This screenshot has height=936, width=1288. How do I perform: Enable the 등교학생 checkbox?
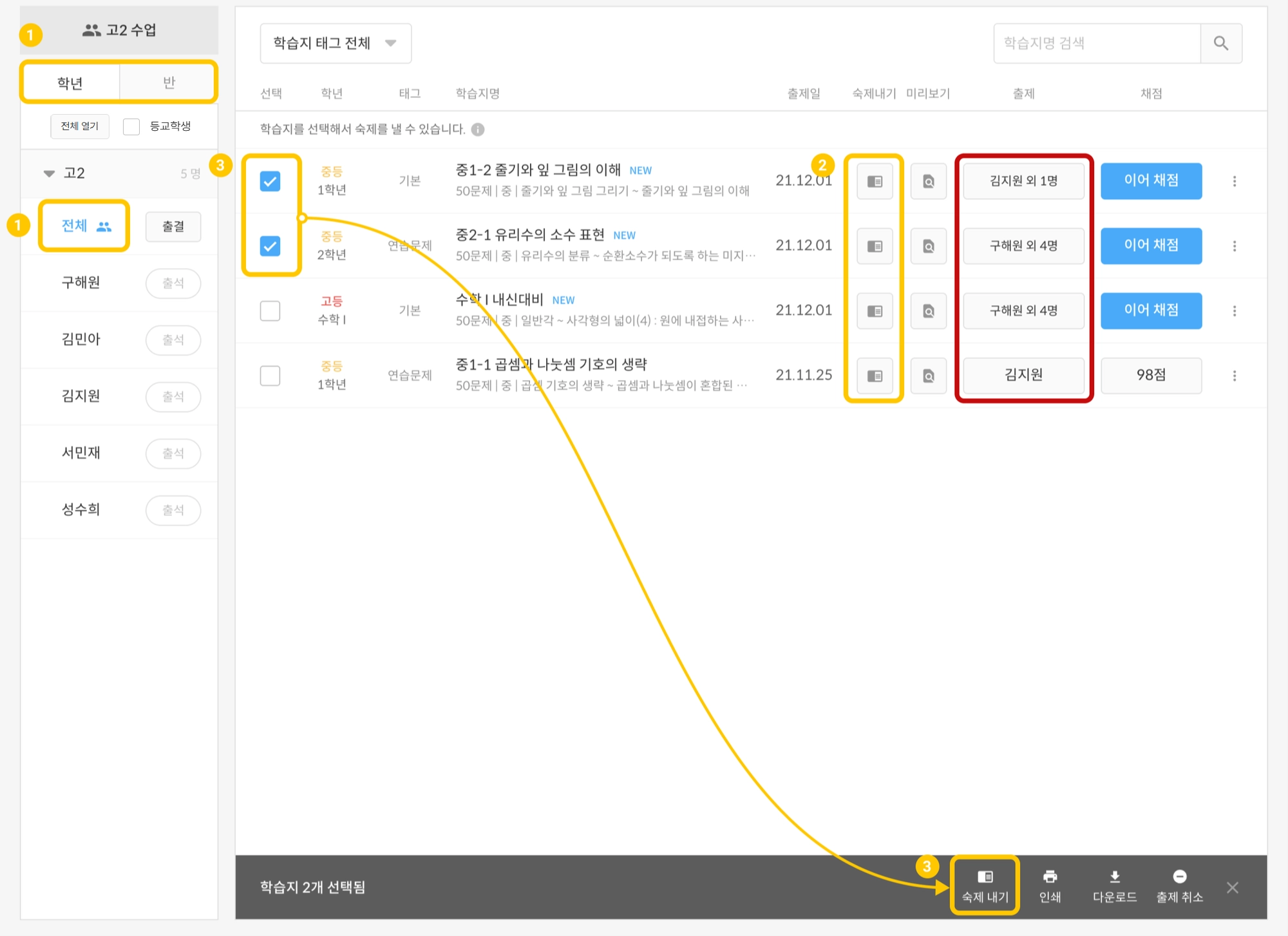(x=131, y=126)
